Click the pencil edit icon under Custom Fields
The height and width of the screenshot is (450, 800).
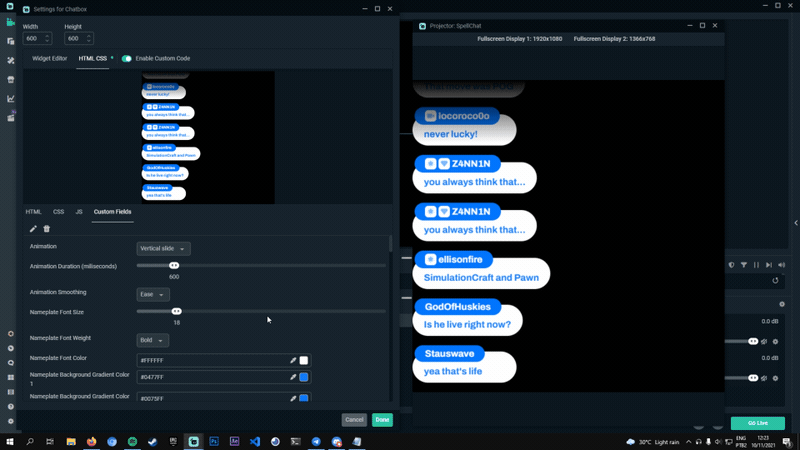pyautogui.click(x=33, y=229)
